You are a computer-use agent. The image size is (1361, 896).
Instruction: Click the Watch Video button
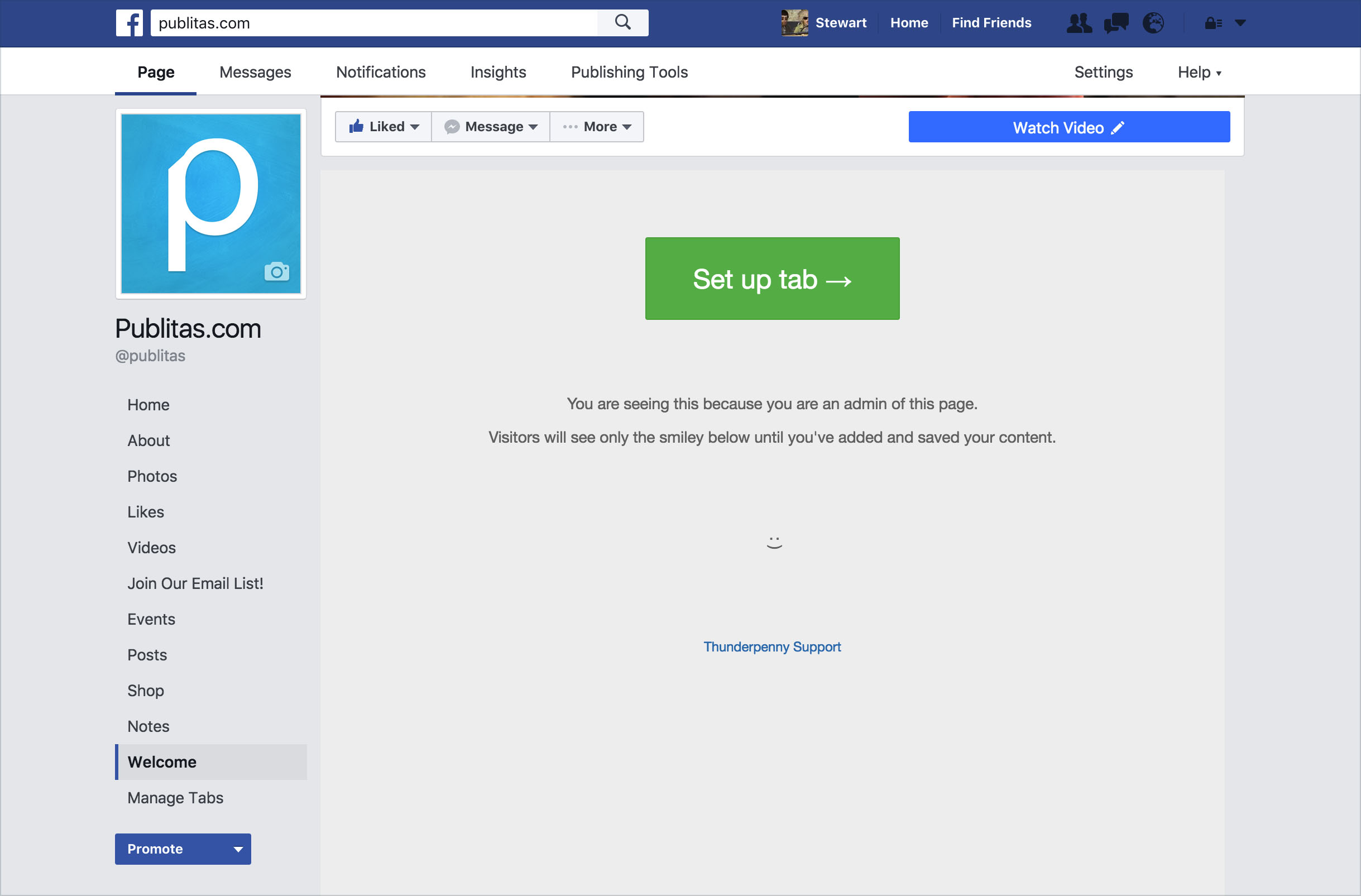pyautogui.click(x=1069, y=127)
